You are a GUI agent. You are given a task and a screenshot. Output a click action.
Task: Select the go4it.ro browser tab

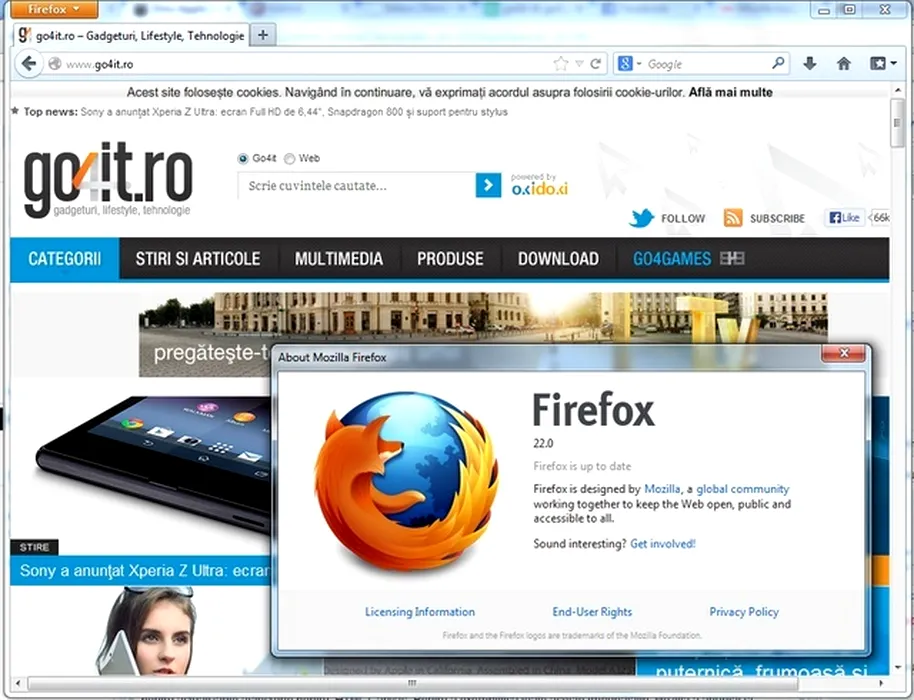[131, 36]
